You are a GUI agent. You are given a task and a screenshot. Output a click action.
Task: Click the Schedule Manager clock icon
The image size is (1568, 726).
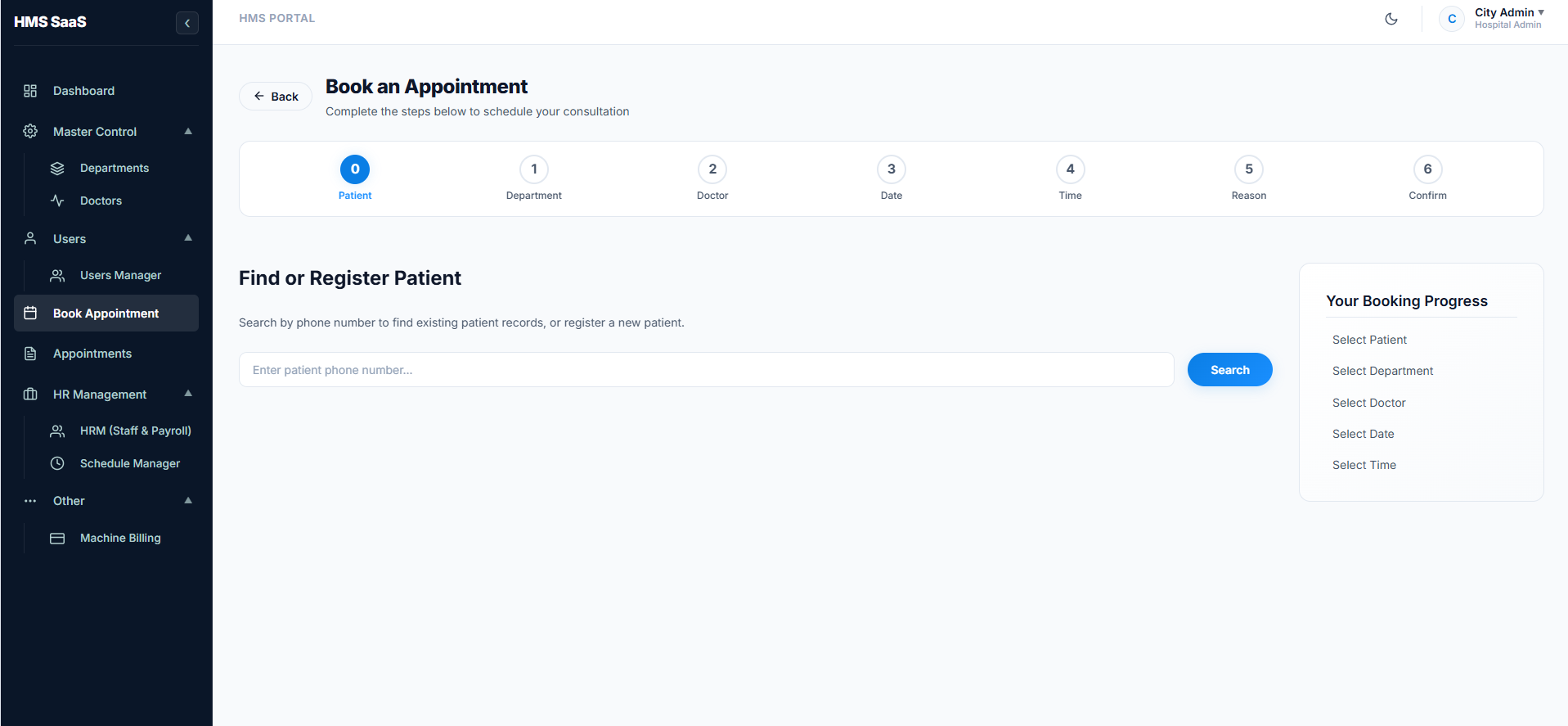(x=57, y=463)
